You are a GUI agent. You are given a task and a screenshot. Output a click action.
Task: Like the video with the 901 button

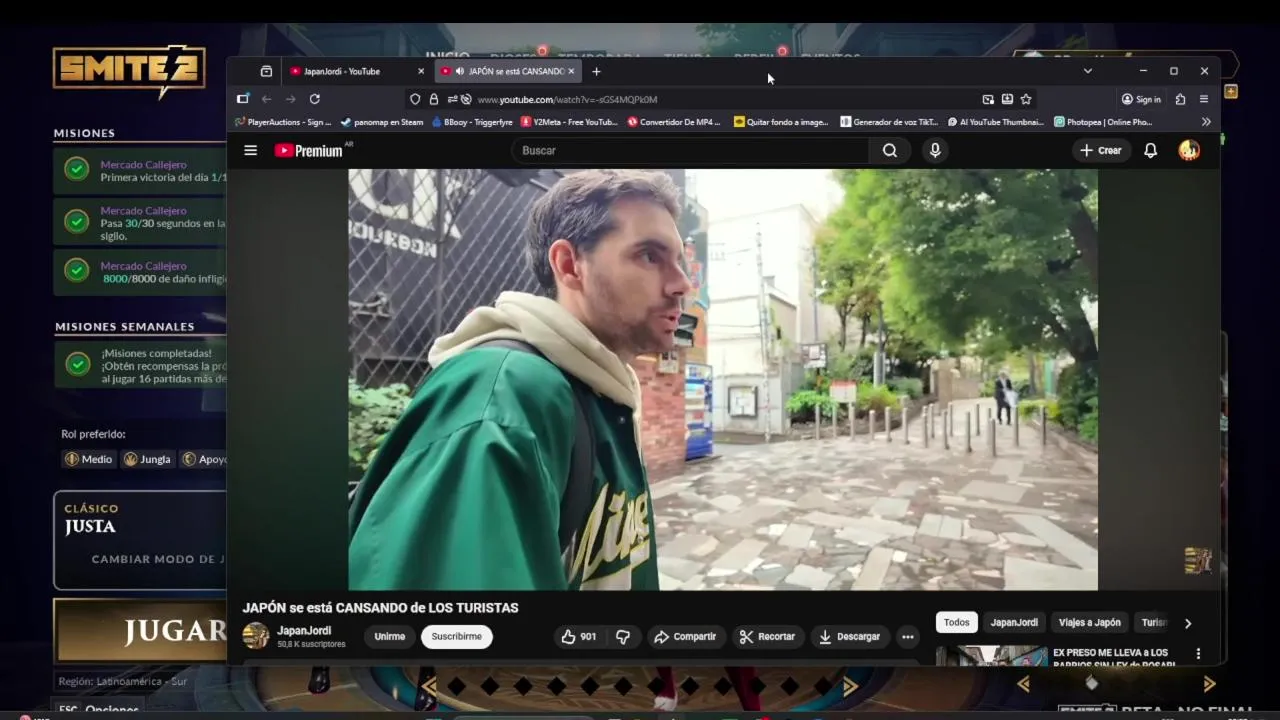[579, 636]
